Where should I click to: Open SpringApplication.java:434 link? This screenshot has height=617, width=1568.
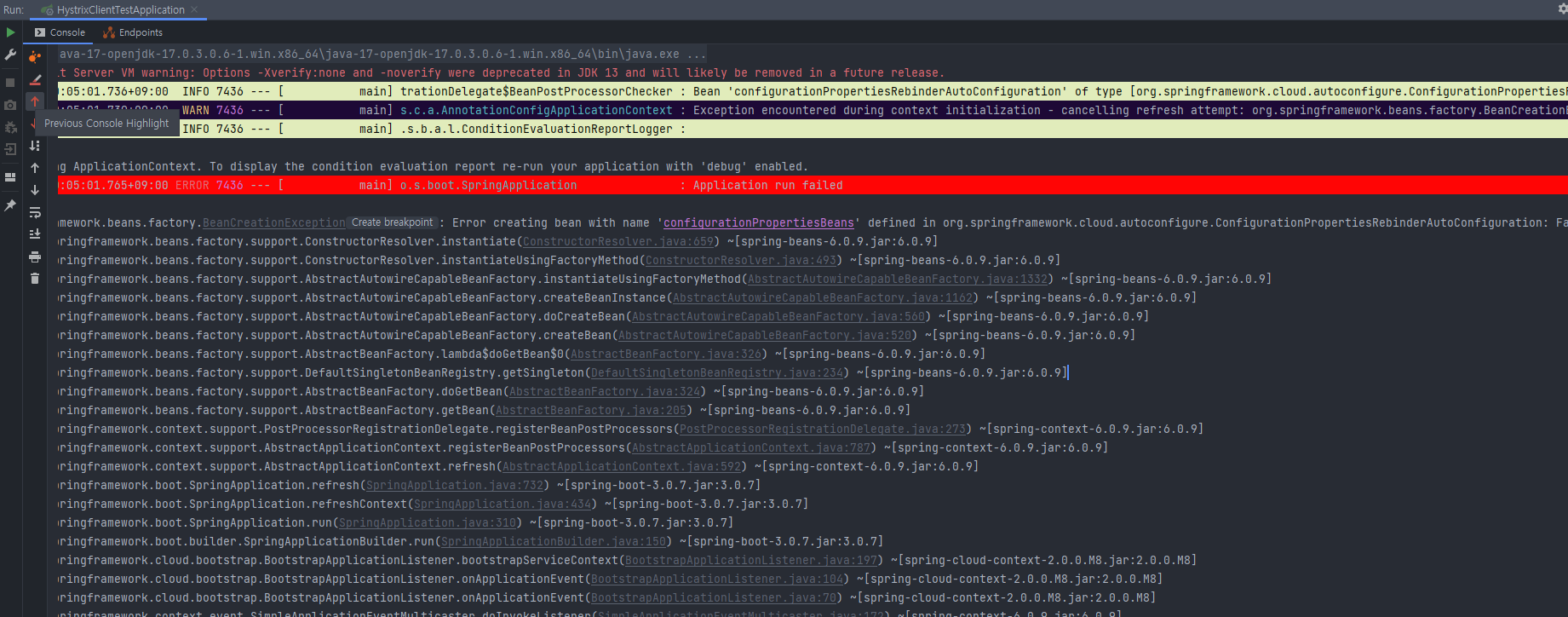[x=503, y=505]
